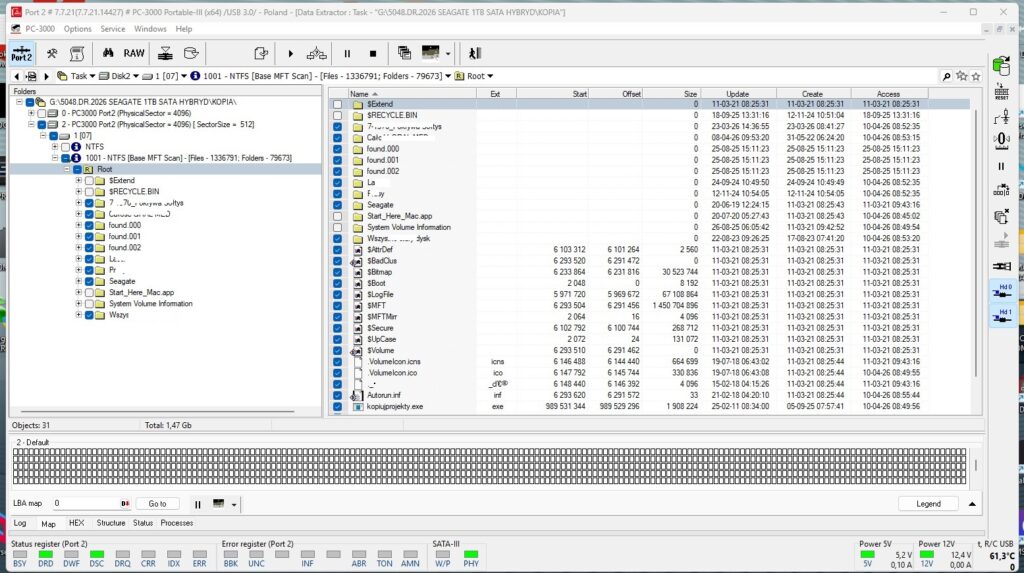Click the green disk copy icon in right sidebar
This screenshot has width=1024, height=573.
[x=1001, y=65]
